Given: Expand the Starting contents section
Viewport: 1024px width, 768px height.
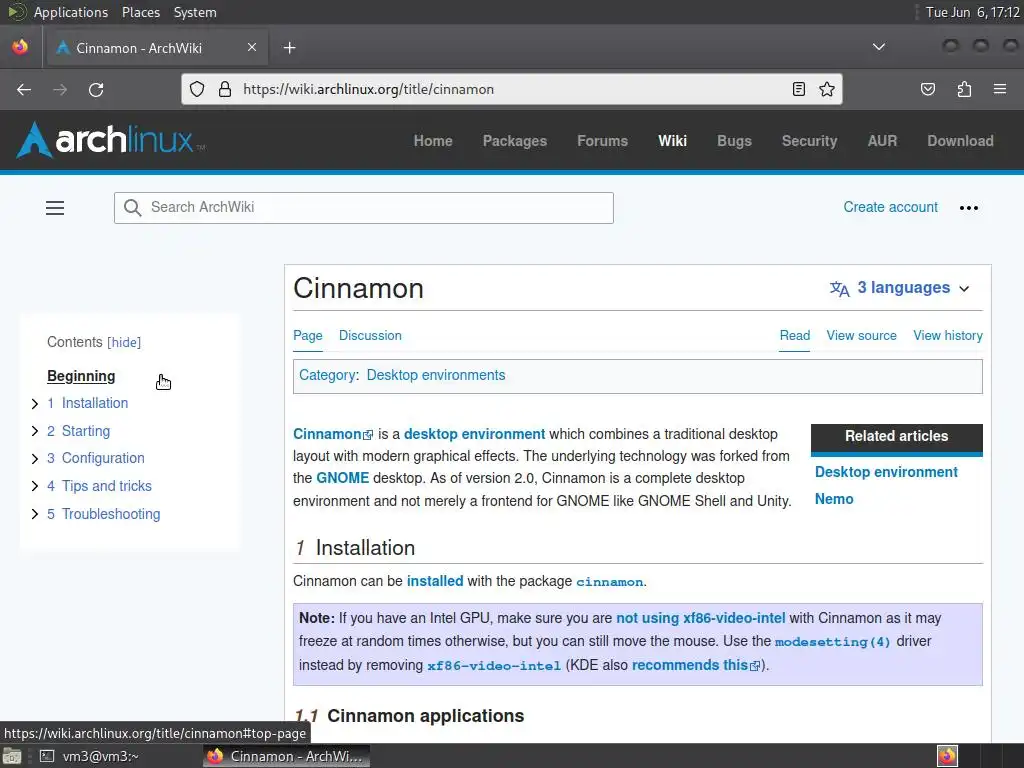Looking at the screenshot, I should [35, 431].
